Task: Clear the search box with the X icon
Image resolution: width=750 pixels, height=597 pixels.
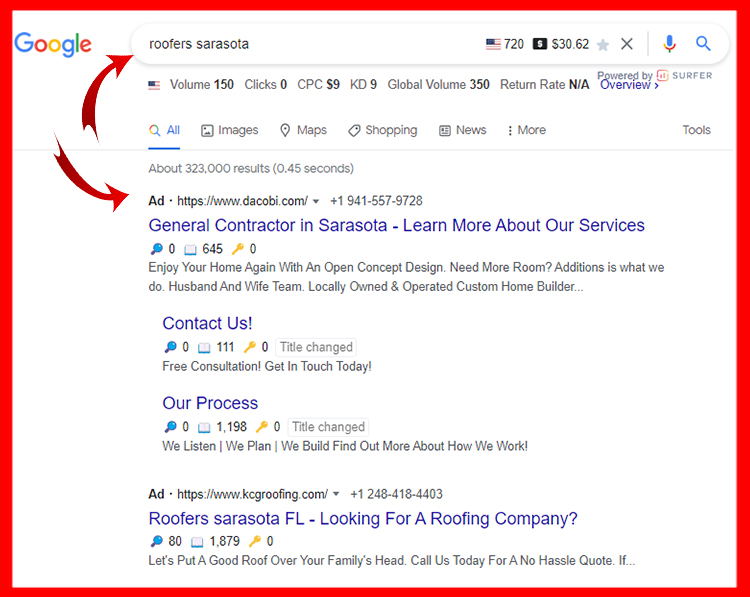Action: click(627, 44)
